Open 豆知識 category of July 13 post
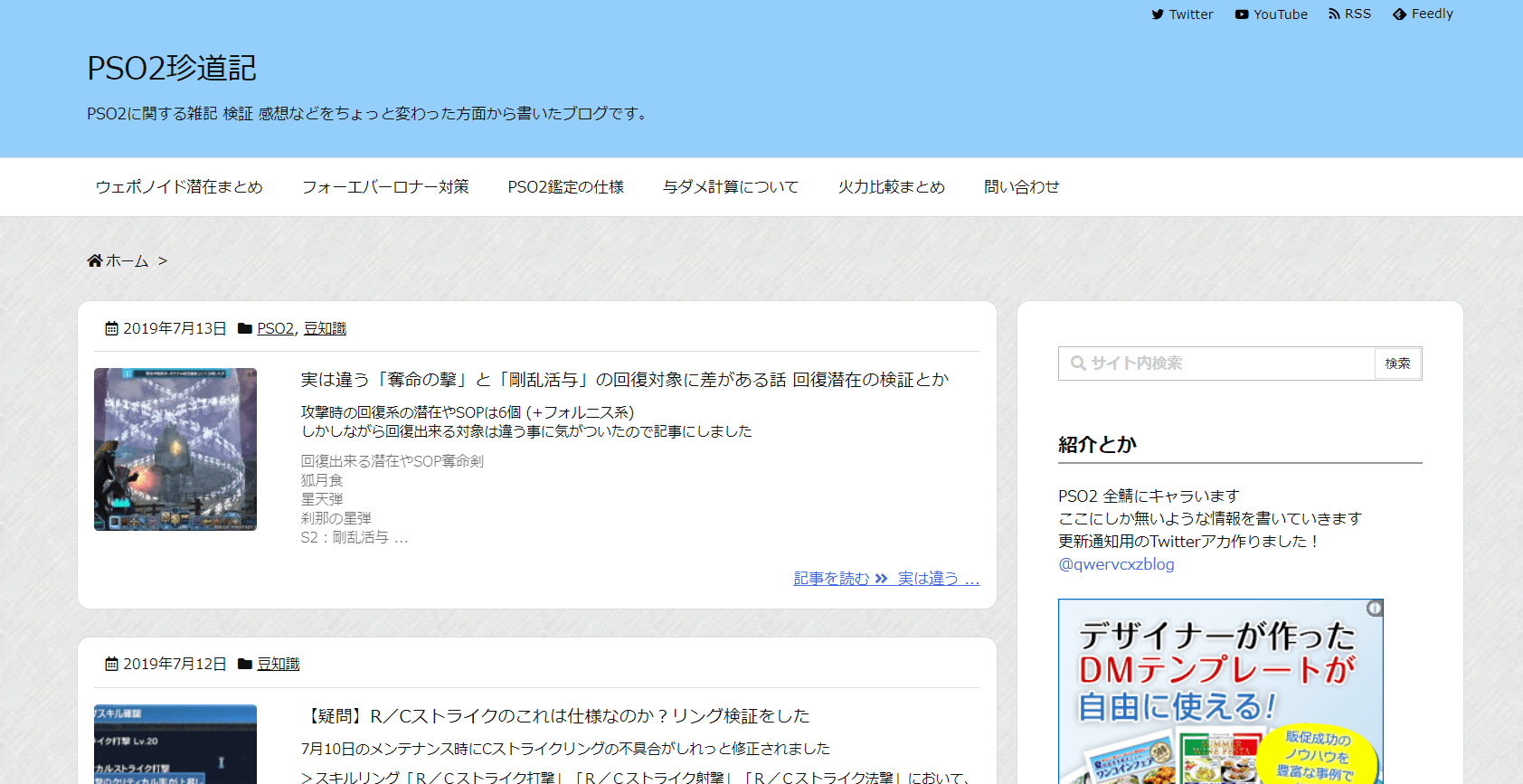 (x=325, y=328)
